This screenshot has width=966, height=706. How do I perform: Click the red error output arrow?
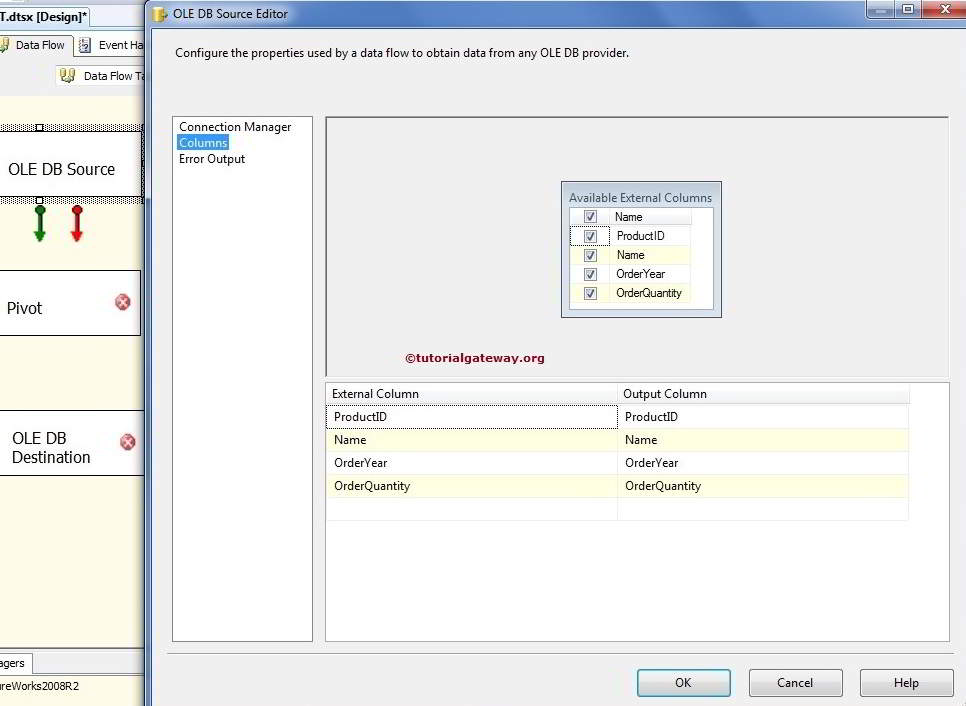77,222
